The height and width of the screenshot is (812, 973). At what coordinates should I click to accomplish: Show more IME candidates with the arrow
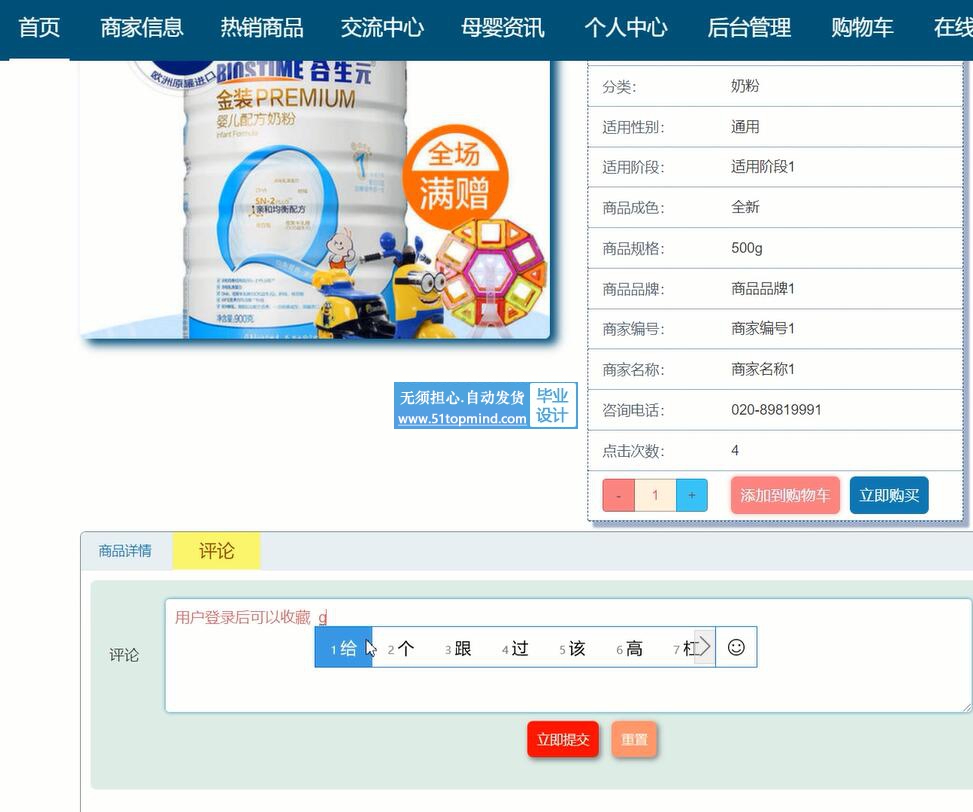704,648
